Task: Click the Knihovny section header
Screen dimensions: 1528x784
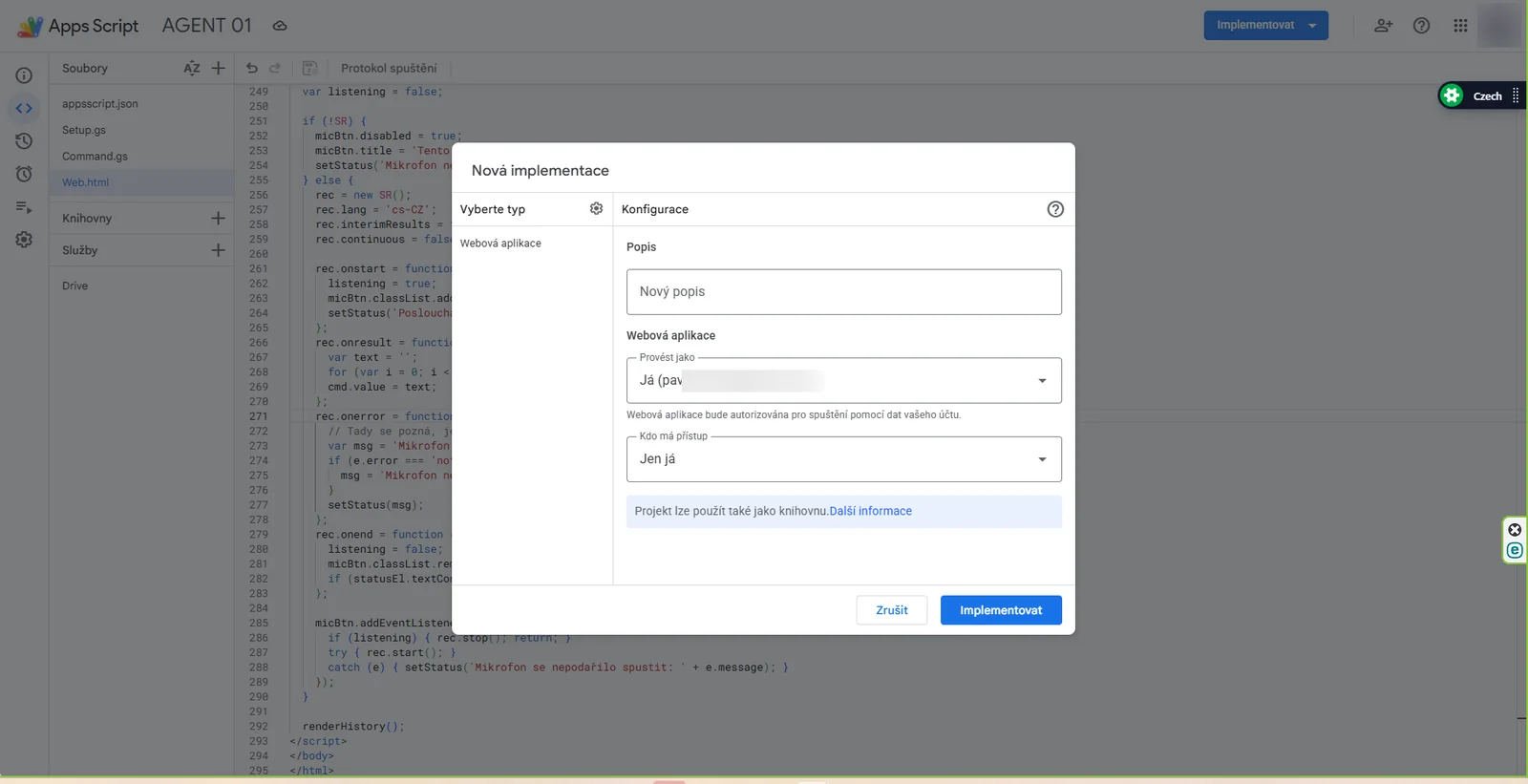Action: [87, 218]
